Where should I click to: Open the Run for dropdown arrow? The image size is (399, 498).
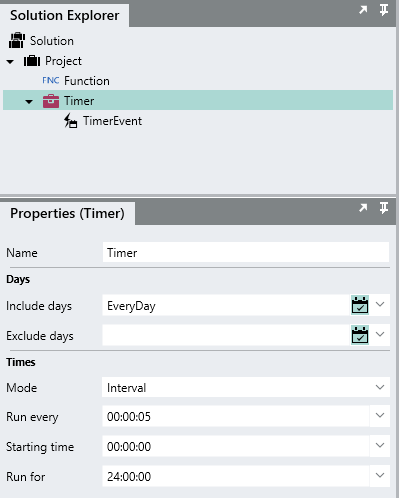click(x=380, y=476)
